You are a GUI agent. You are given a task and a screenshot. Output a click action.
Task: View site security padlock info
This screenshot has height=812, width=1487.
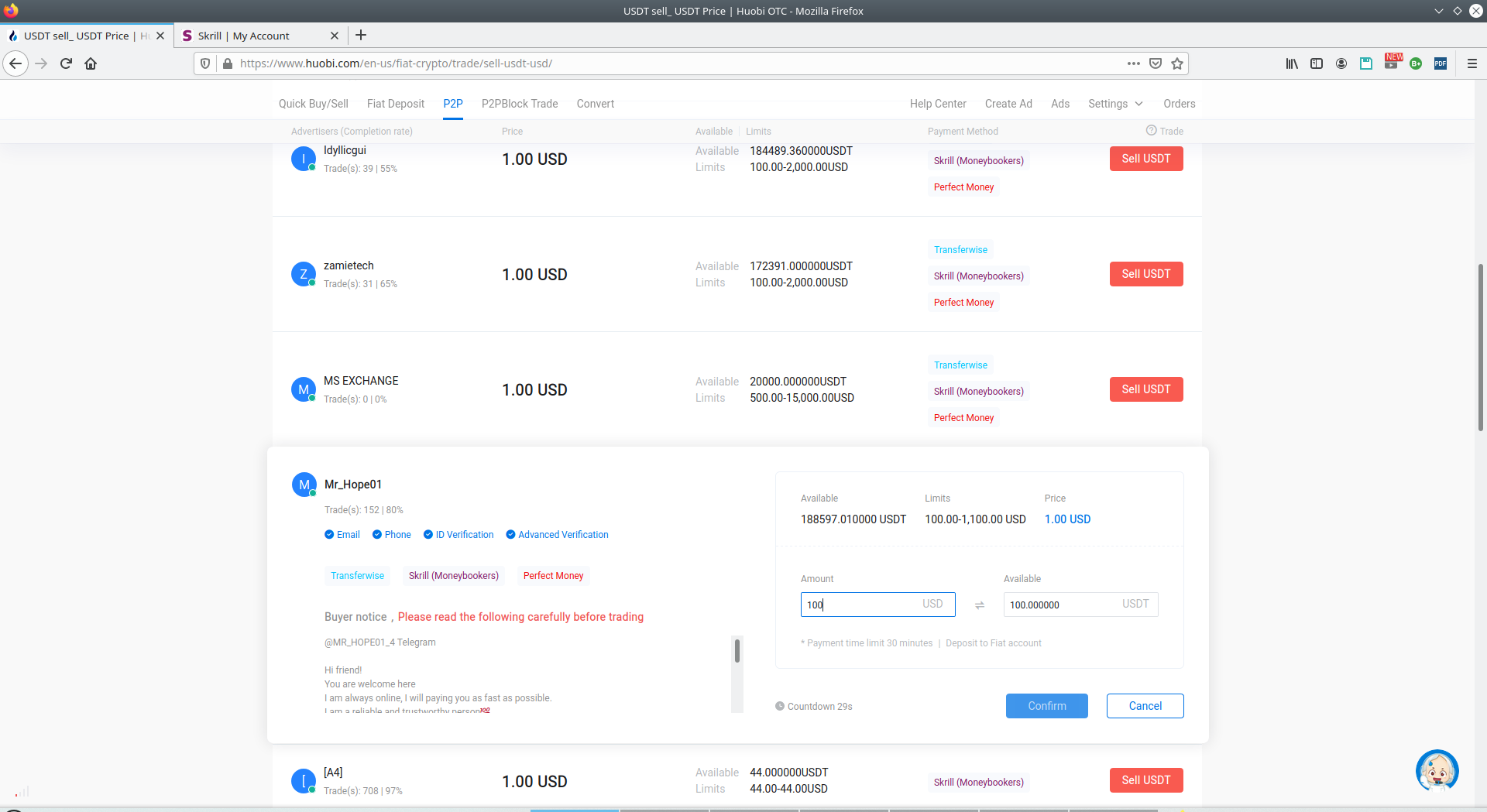tap(227, 63)
